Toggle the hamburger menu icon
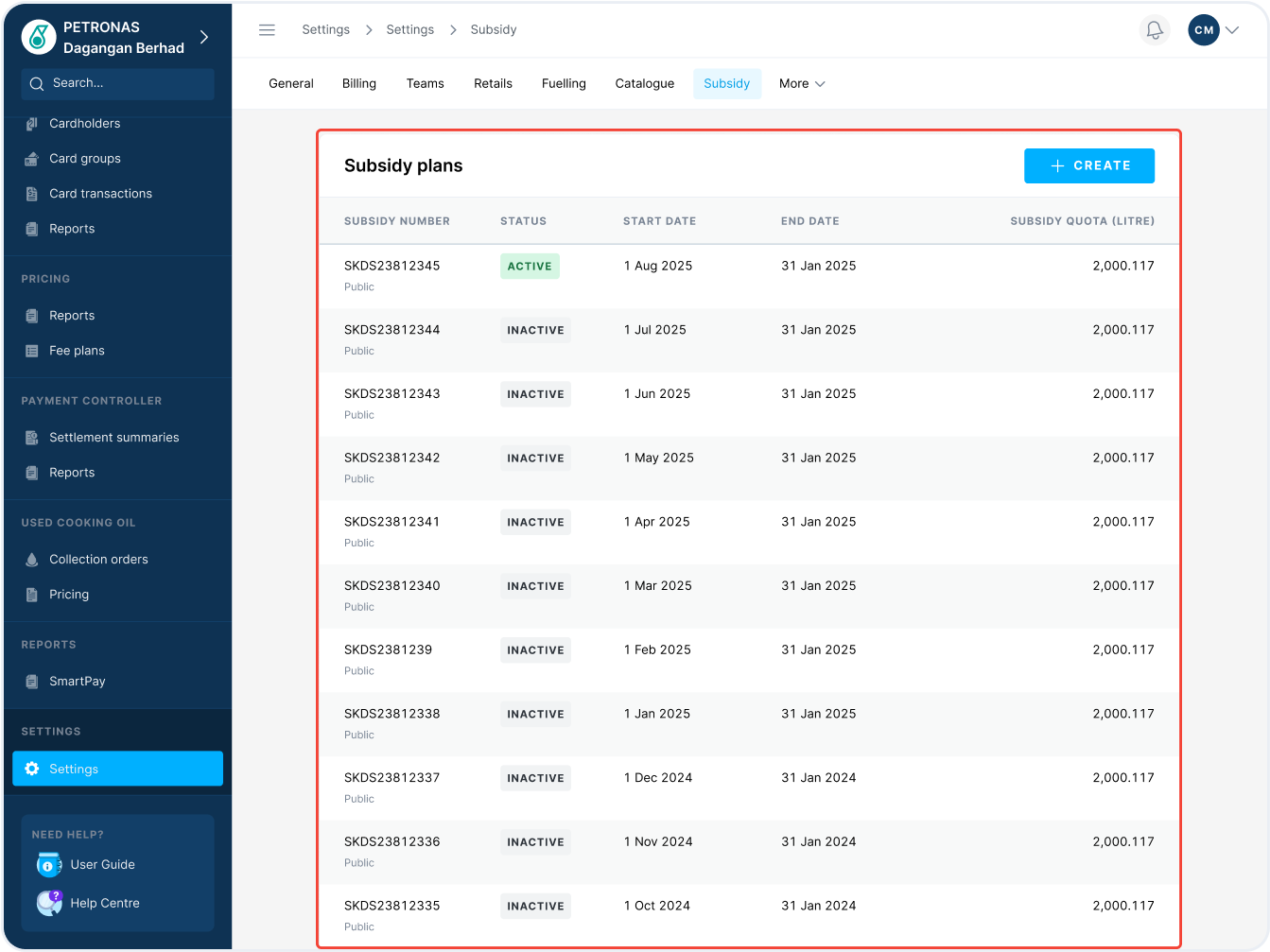This screenshot has width=1270, height=952. coord(267,30)
